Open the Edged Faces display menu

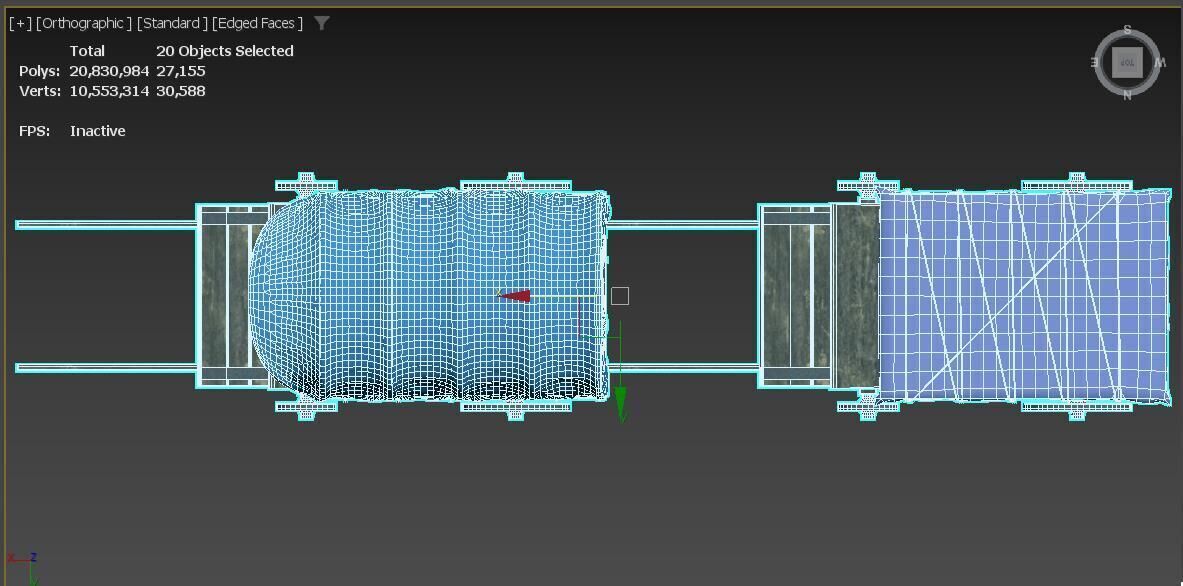[x=257, y=23]
